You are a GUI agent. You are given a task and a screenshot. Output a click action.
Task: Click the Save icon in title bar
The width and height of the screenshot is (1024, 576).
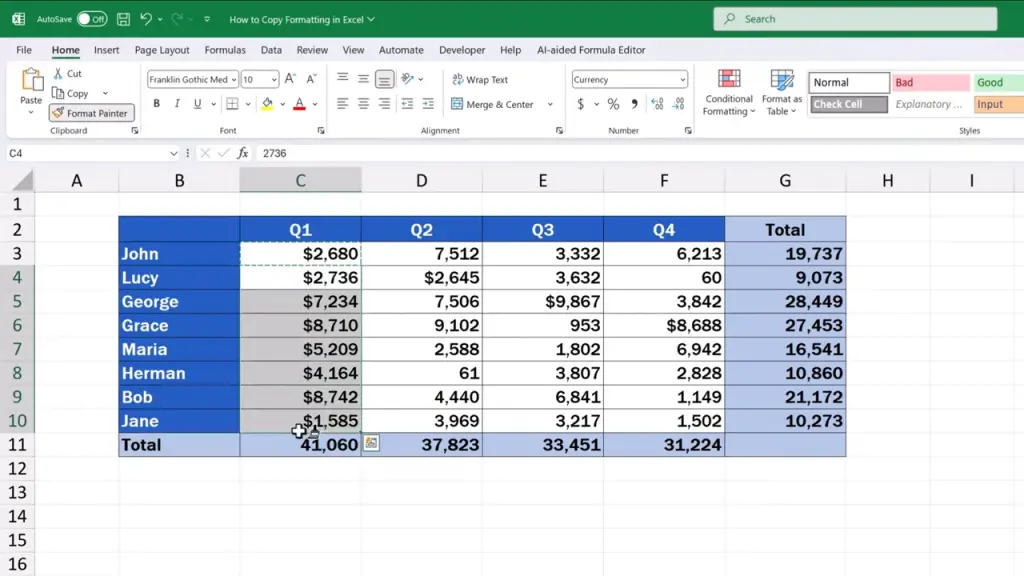[123, 19]
